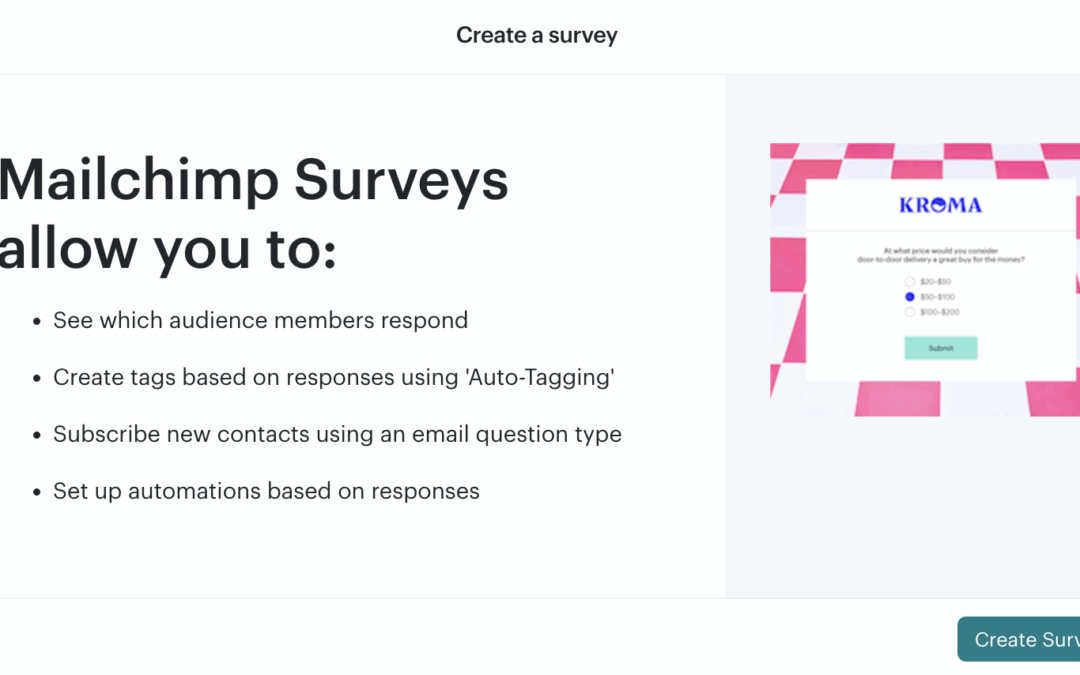The image size is (1080, 675).
Task: Click "See which audience members respond" bullet
Action: point(260,320)
